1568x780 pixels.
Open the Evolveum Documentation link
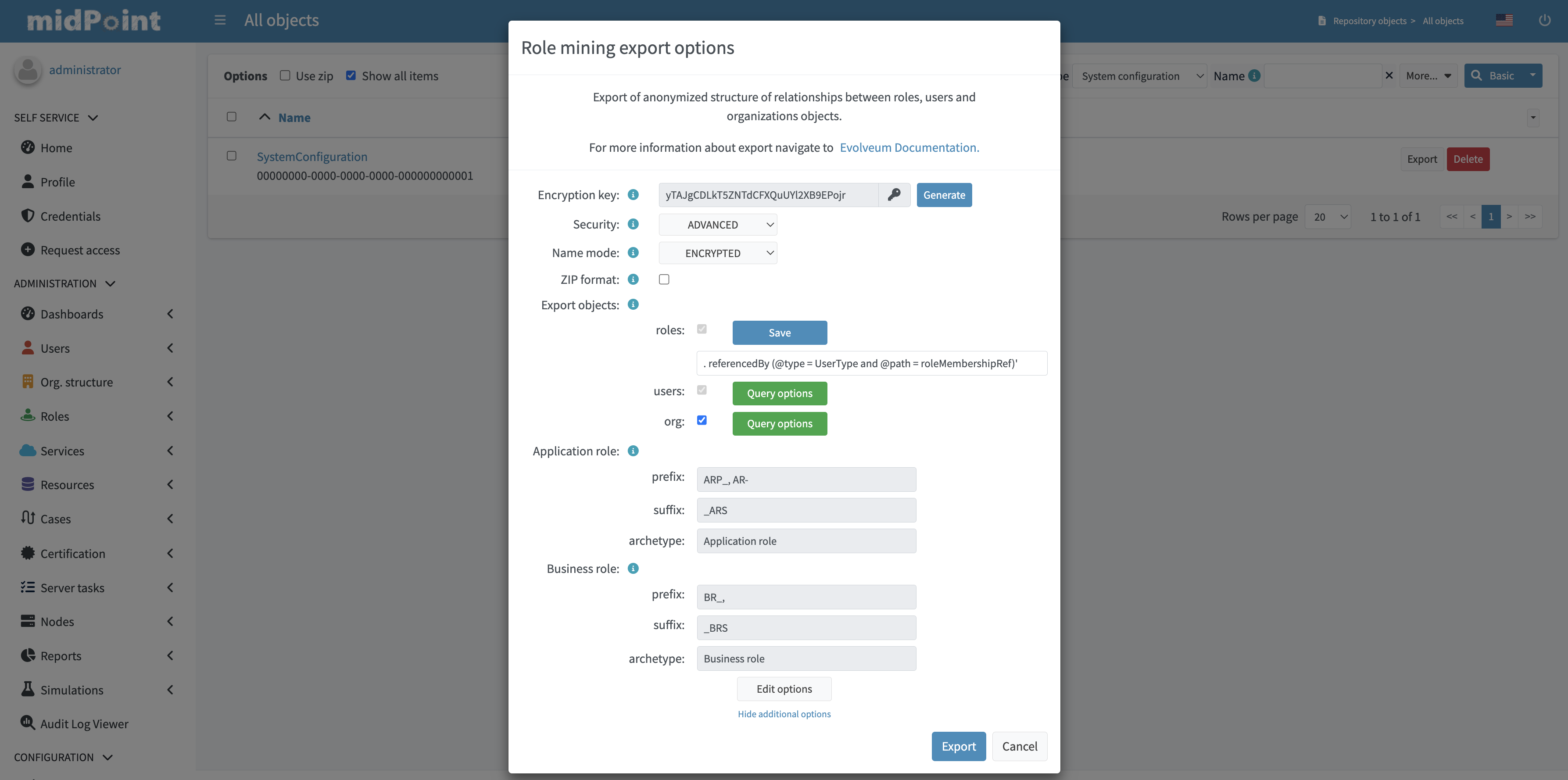[909, 147]
